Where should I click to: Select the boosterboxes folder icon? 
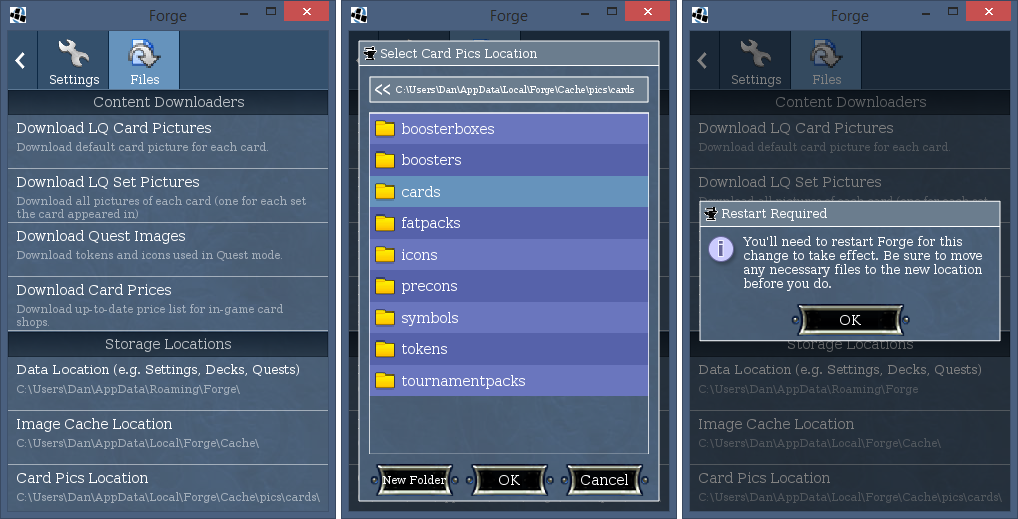[385, 129]
